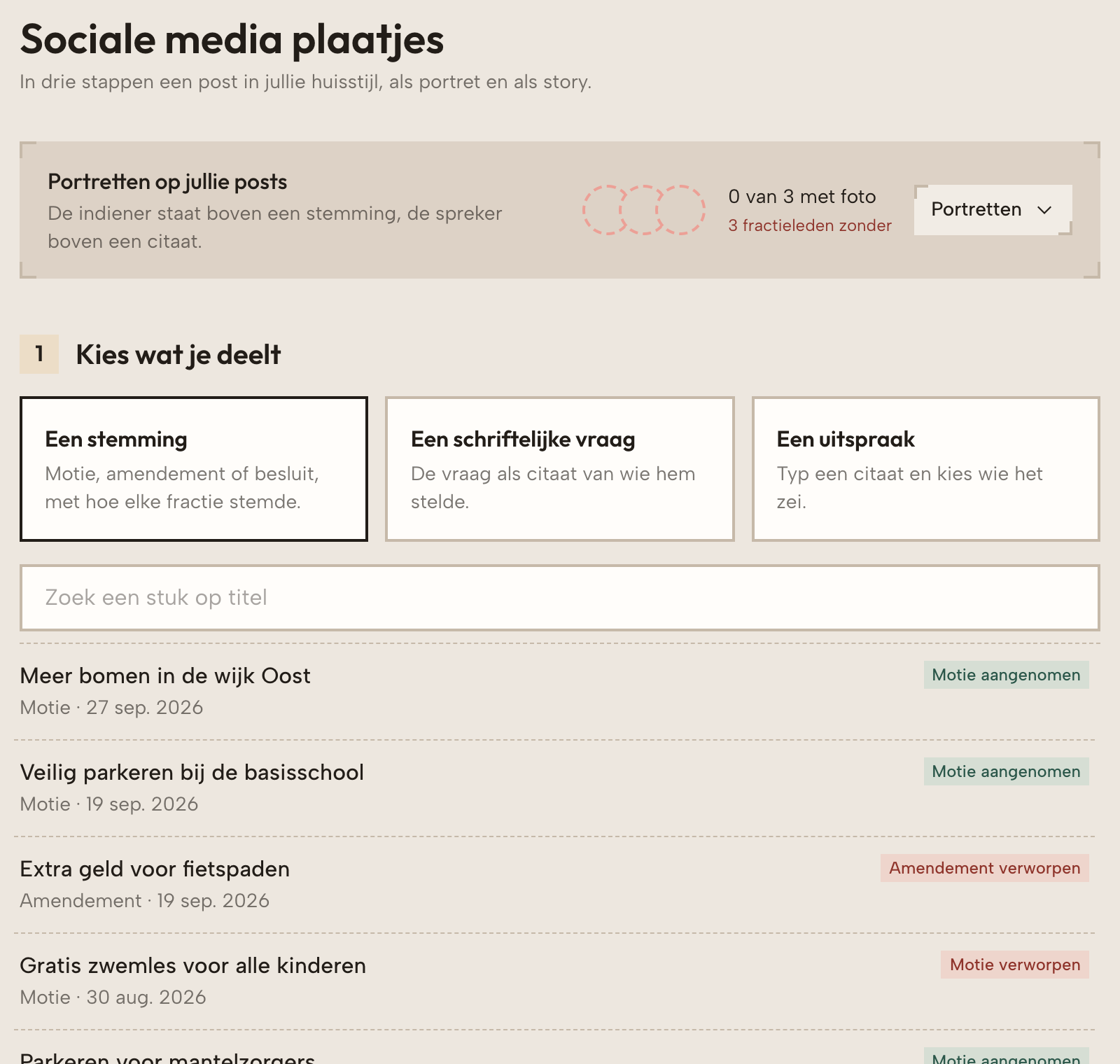
Task: Click 'Amendement · 19 sep. 2026' date line
Action: click(144, 901)
